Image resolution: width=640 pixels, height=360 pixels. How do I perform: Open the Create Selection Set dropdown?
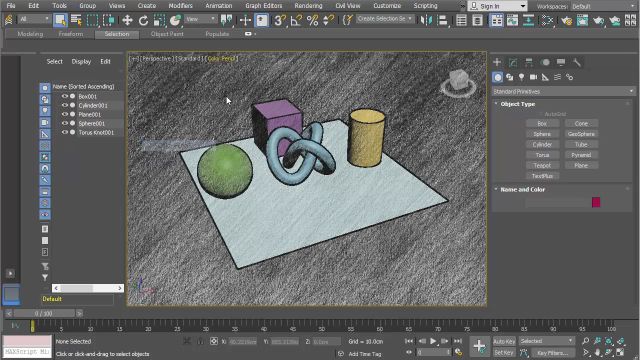pos(384,19)
